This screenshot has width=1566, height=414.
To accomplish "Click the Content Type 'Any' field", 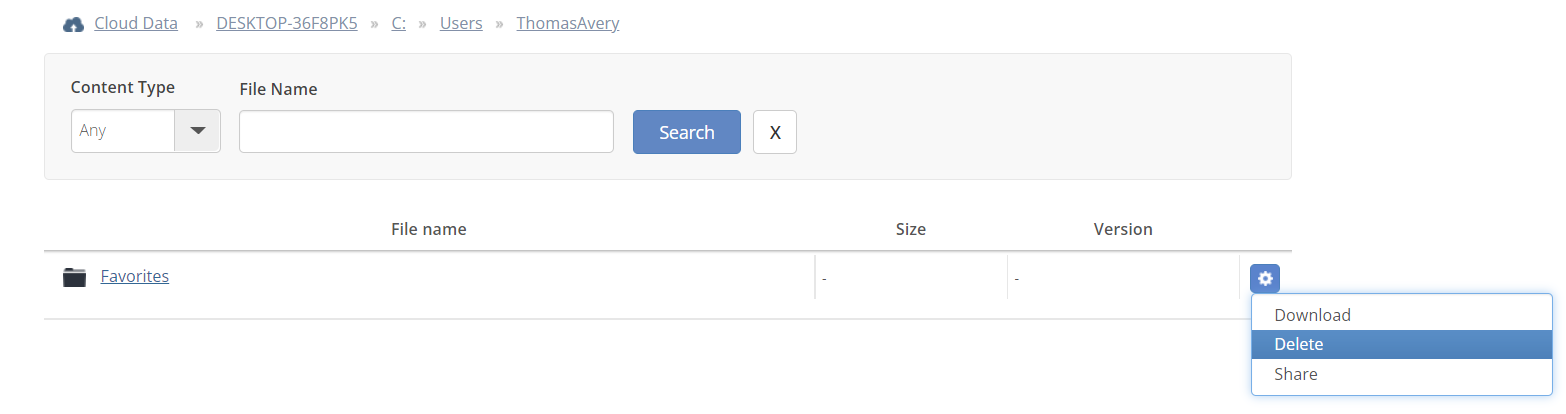I will click(123, 131).
